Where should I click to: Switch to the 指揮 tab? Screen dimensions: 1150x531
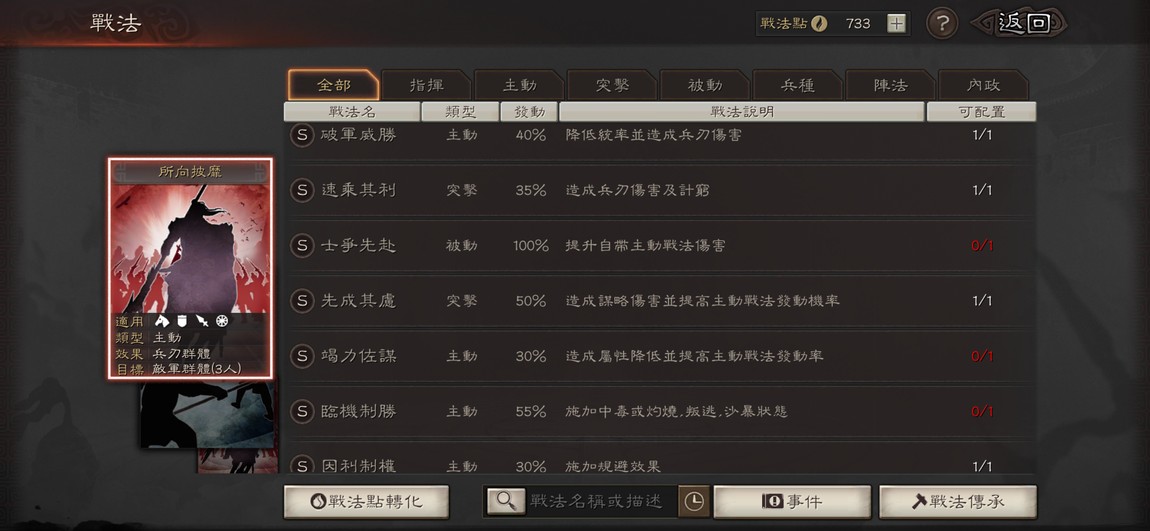click(426, 85)
